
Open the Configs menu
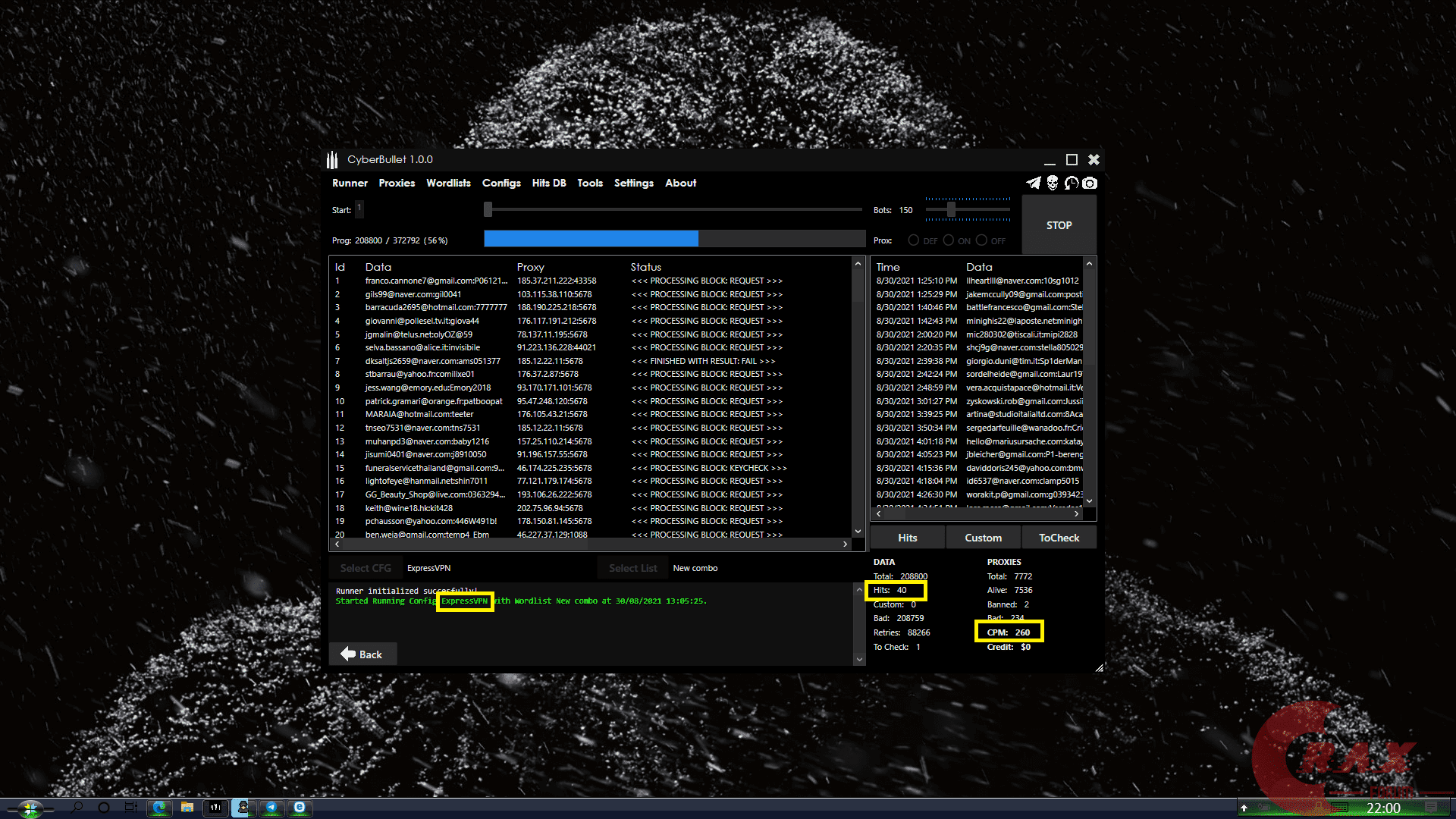click(x=501, y=183)
